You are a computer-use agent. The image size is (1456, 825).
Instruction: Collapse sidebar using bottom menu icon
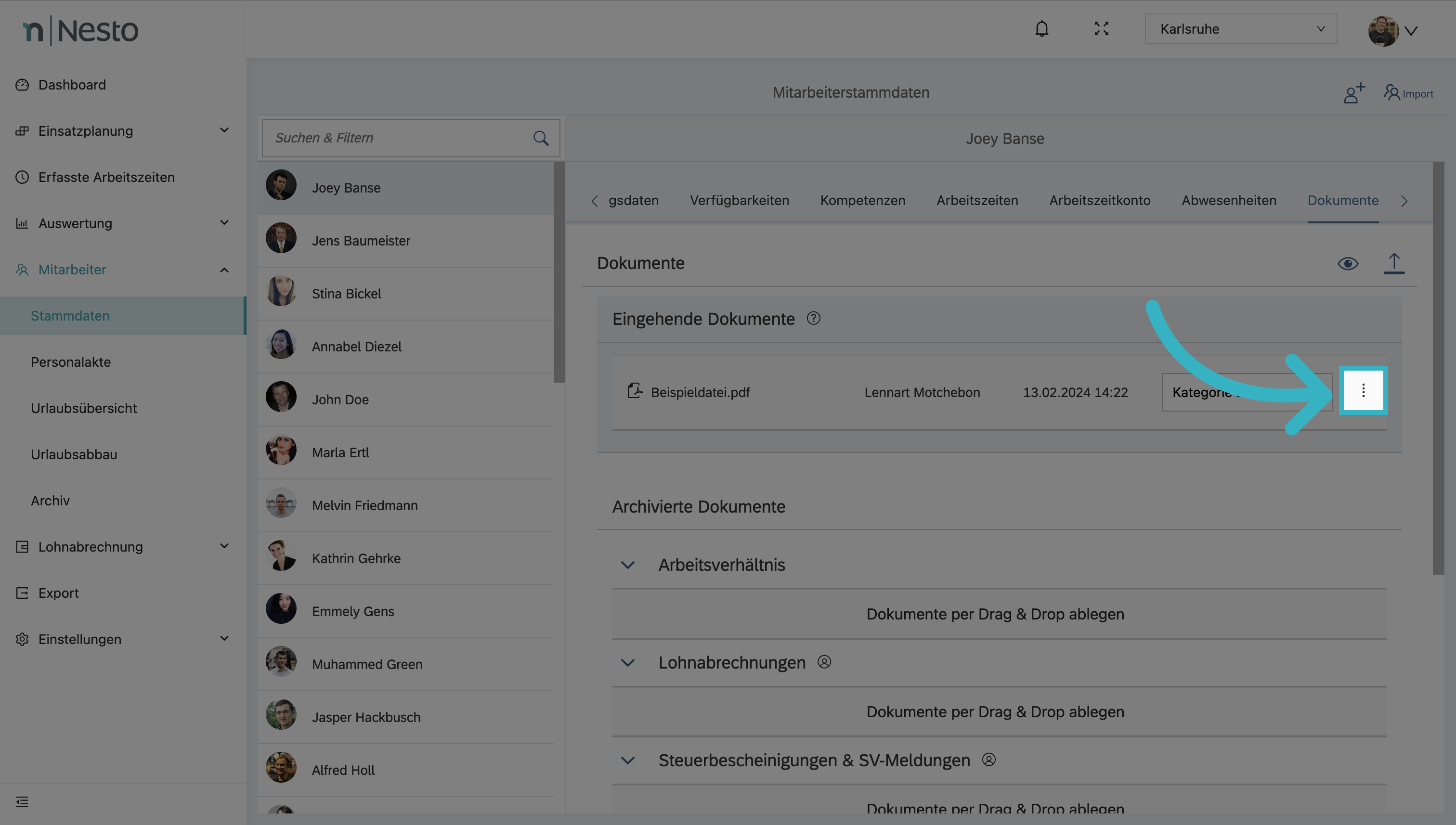click(x=22, y=801)
